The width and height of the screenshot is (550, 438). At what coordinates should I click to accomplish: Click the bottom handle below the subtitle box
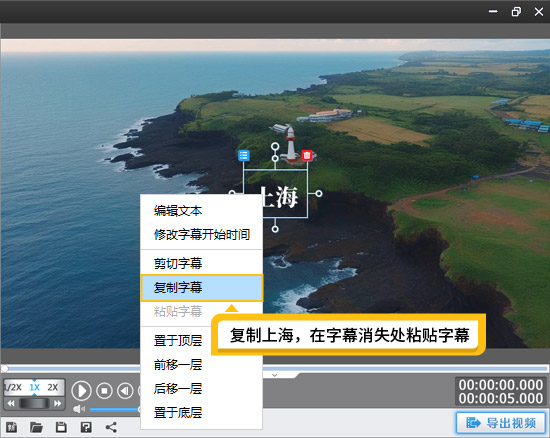(x=275, y=229)
